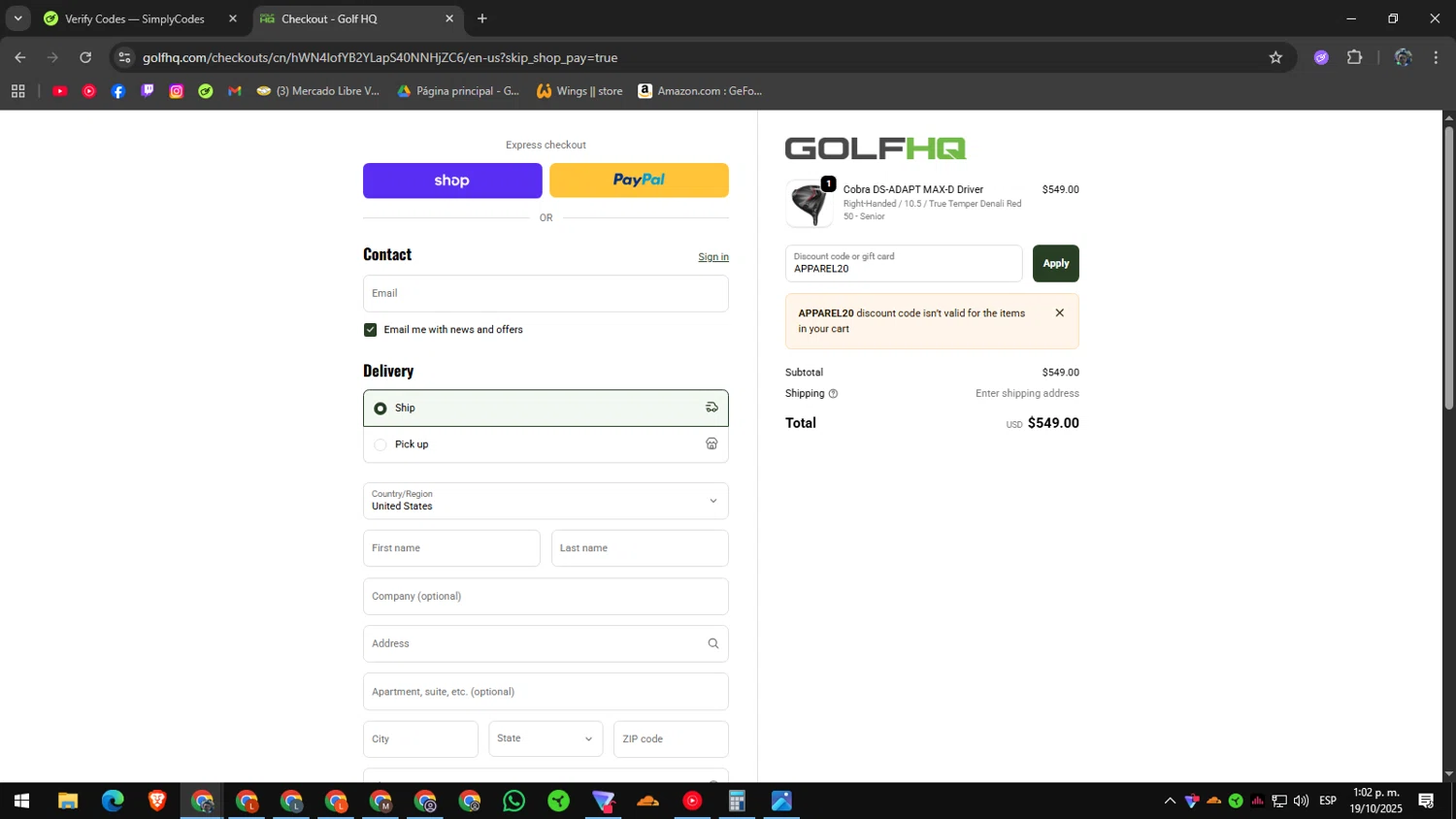Click the Address field

tap(546, 644)
